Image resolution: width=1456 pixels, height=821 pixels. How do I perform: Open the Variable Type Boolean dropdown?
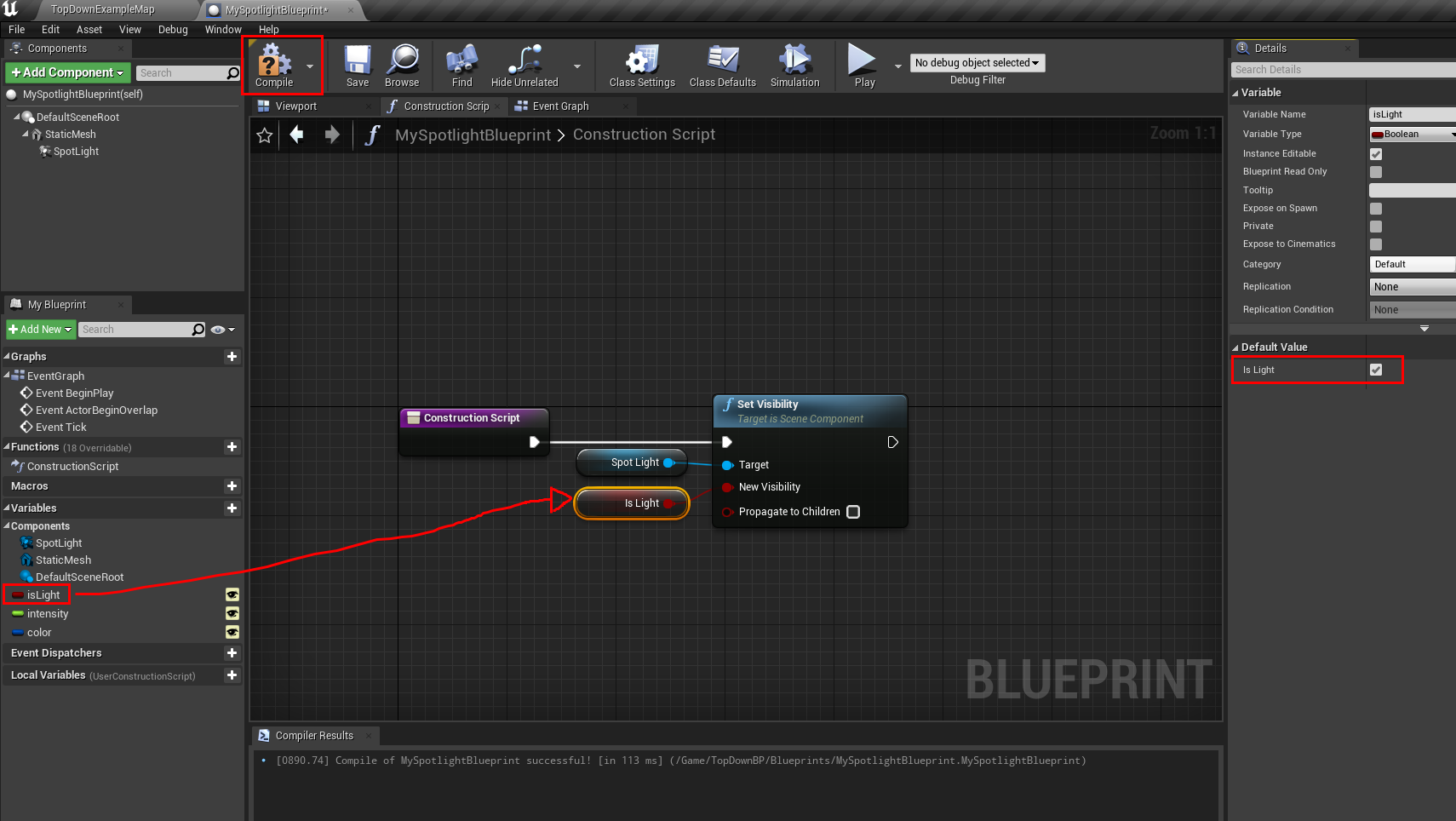pos(1412,135)
